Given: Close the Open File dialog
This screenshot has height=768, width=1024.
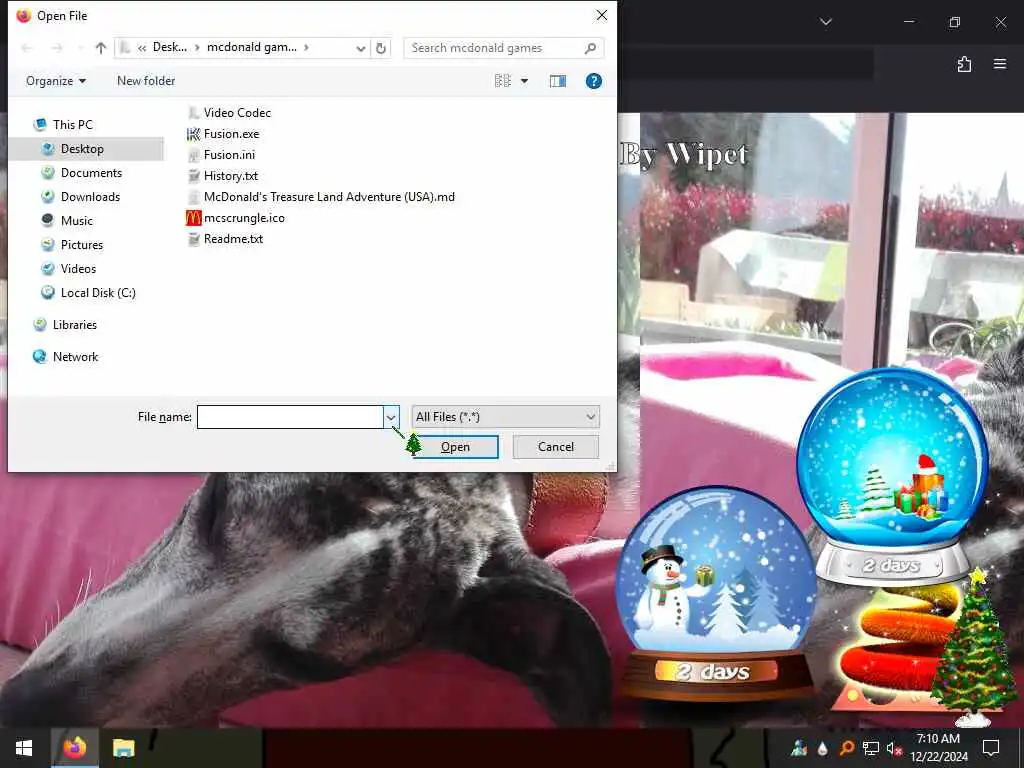Looking at the screenshot, I should pyautogui.click(x=601, y=15).
